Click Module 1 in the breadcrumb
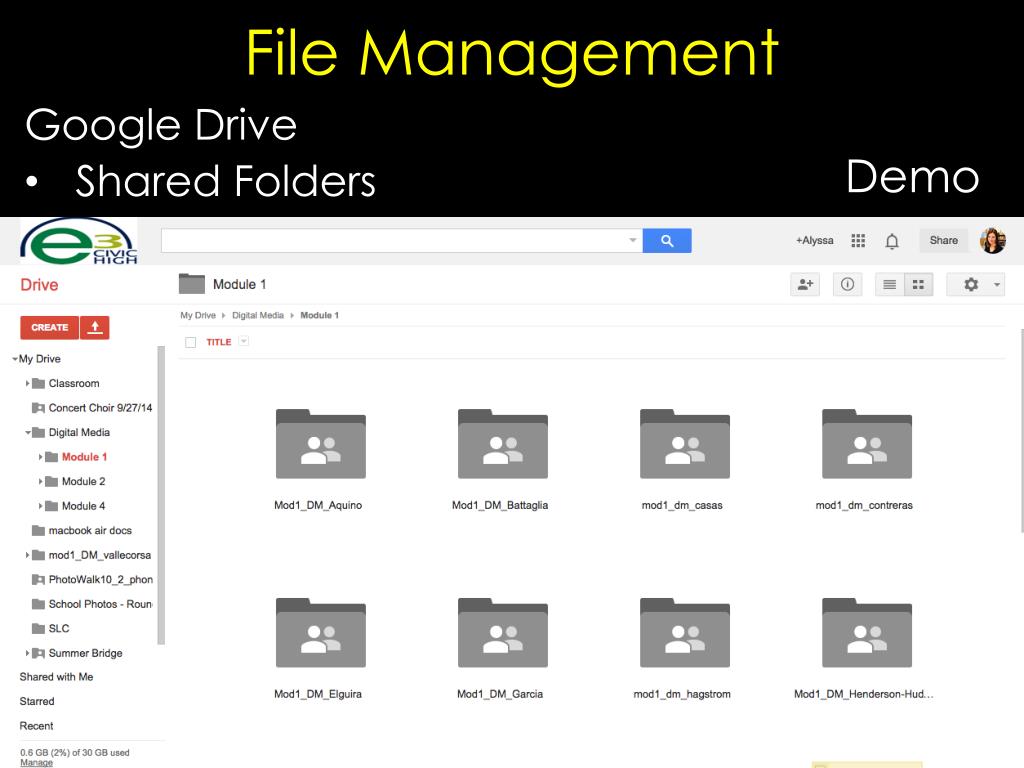 pos(319,315)
